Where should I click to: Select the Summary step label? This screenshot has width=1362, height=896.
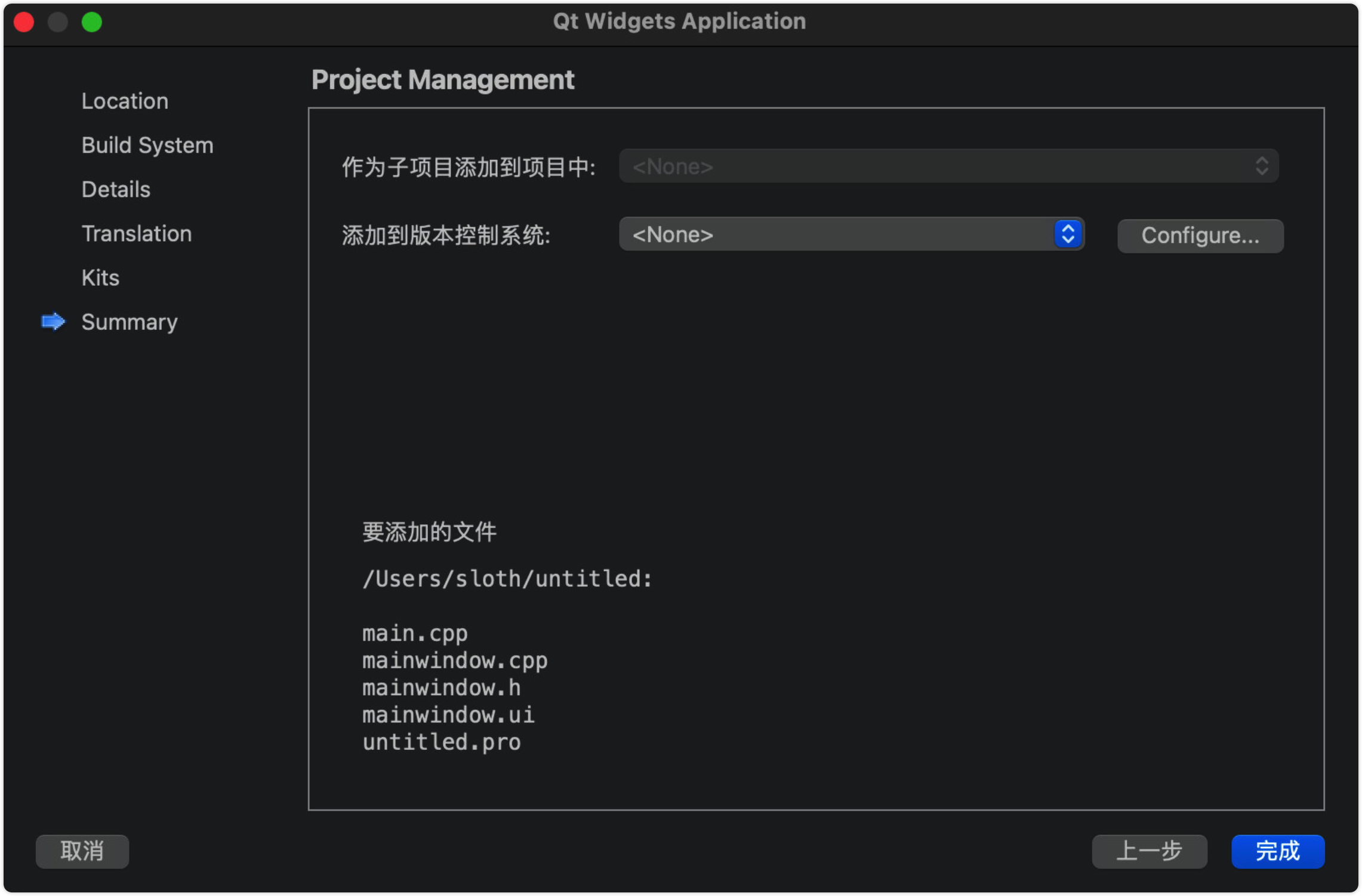coord(130,322)
